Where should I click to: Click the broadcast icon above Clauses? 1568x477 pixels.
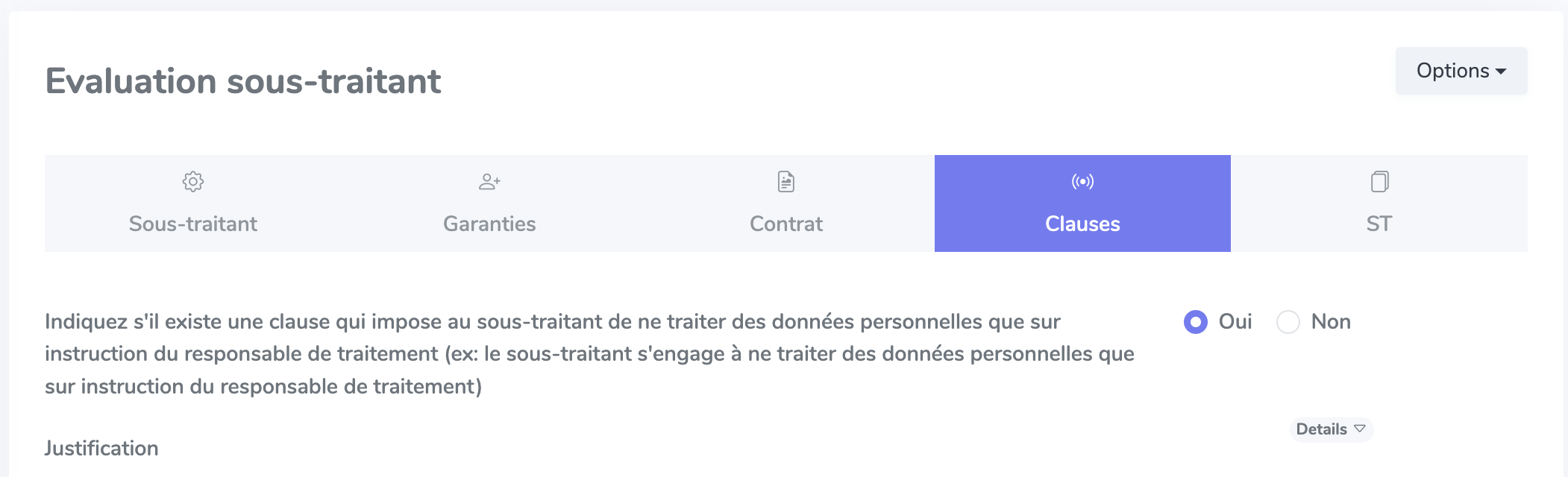tap(1082, 181)
